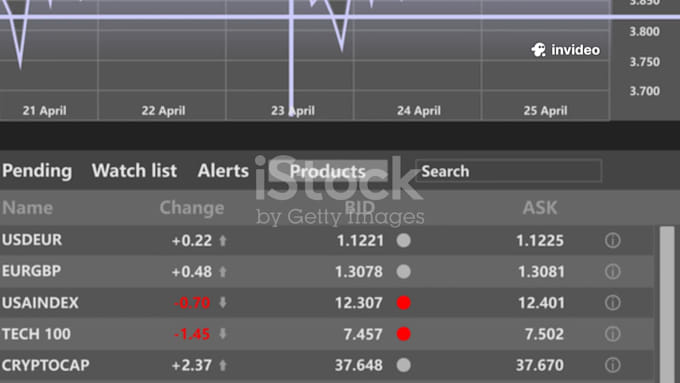The image size is (680, 383).
Task: Click the 22 April chart date label
Action: point(163,111)
